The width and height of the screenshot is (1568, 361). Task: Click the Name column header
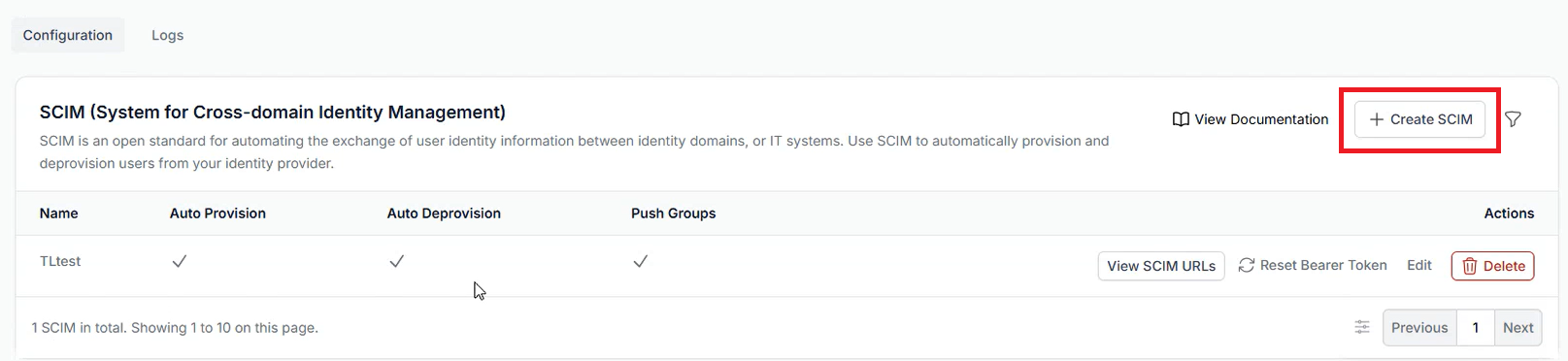59,213
